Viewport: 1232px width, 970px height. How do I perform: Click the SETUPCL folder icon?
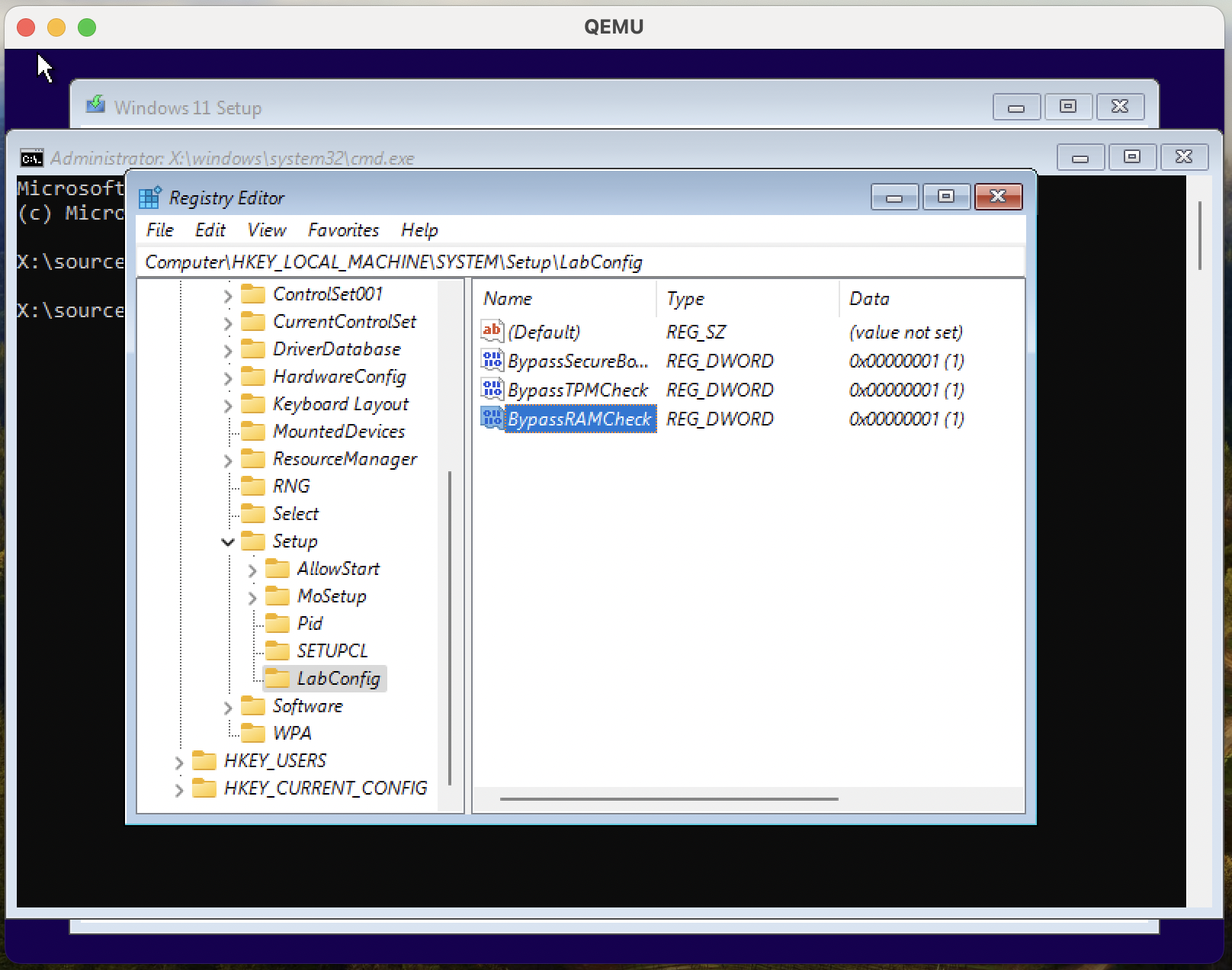(278, 650)
